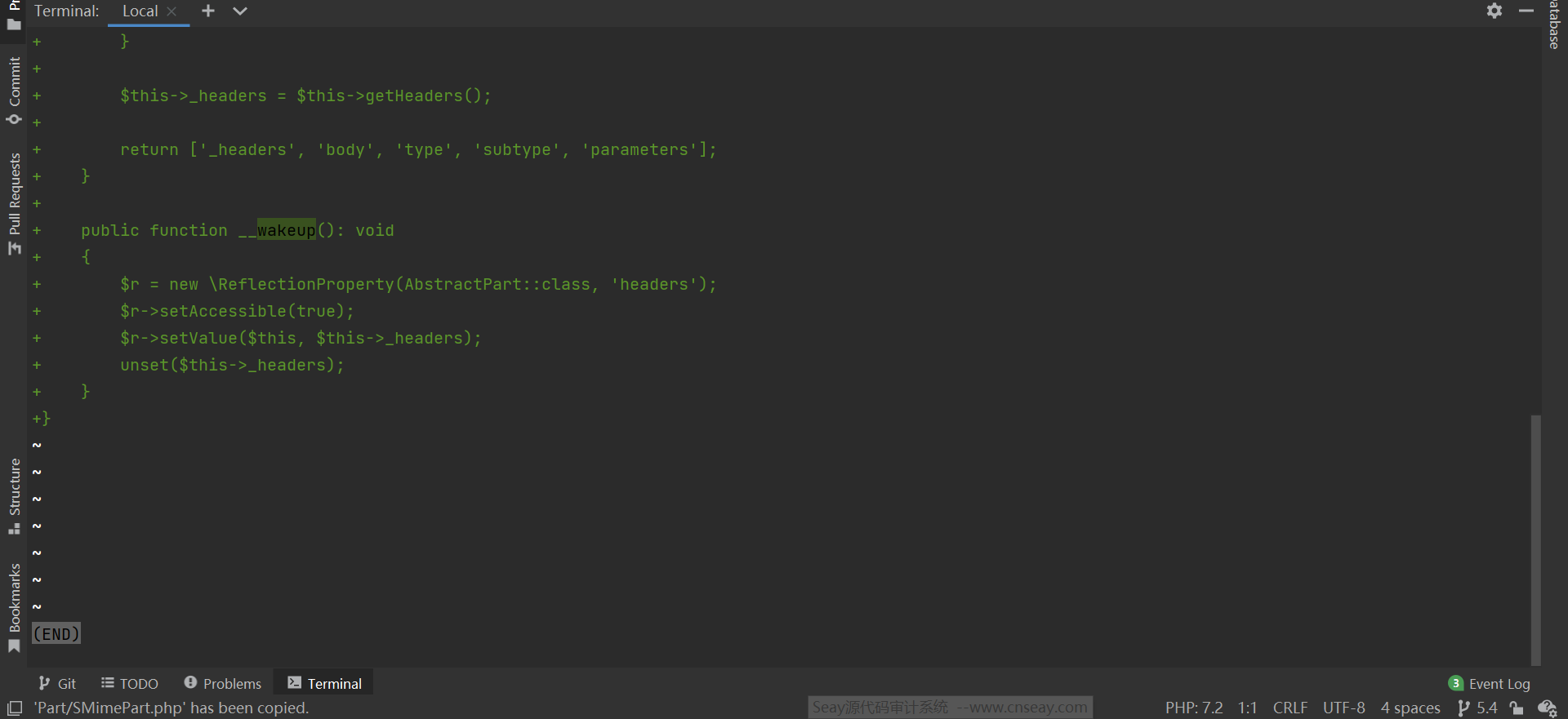Image resolution: width=1568 pixels, height=719 pixels.
Task: Add a new terminal session
Action: pos(208,11)
